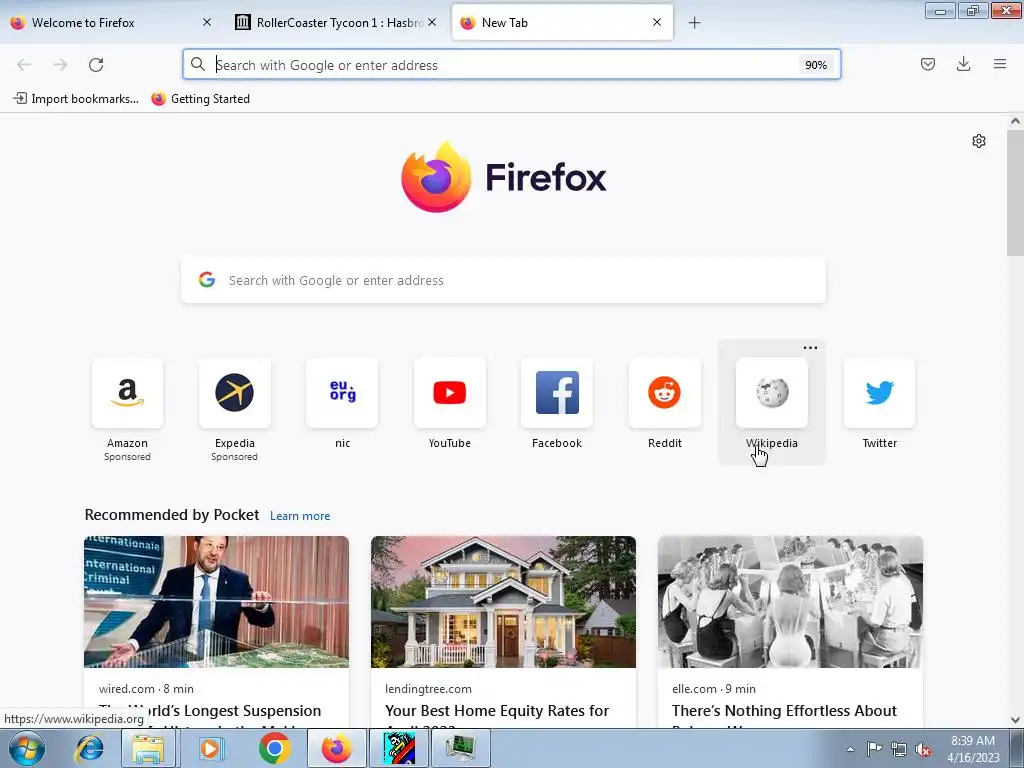Open a new tab with plus button
The image size is (1024, 768).
[x=694, y=23]
